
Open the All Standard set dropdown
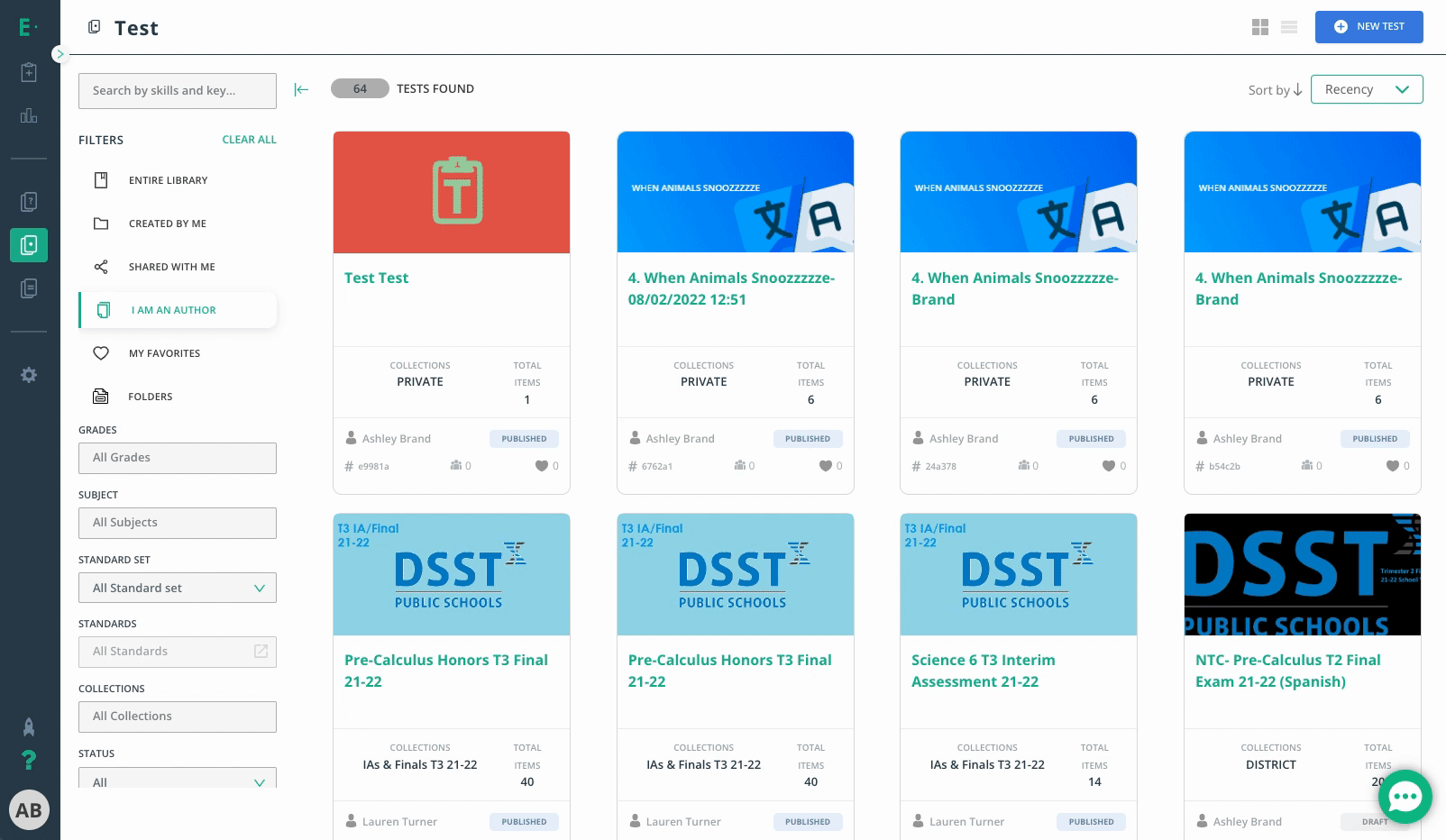pyautogui.click(x=178, y=588)
